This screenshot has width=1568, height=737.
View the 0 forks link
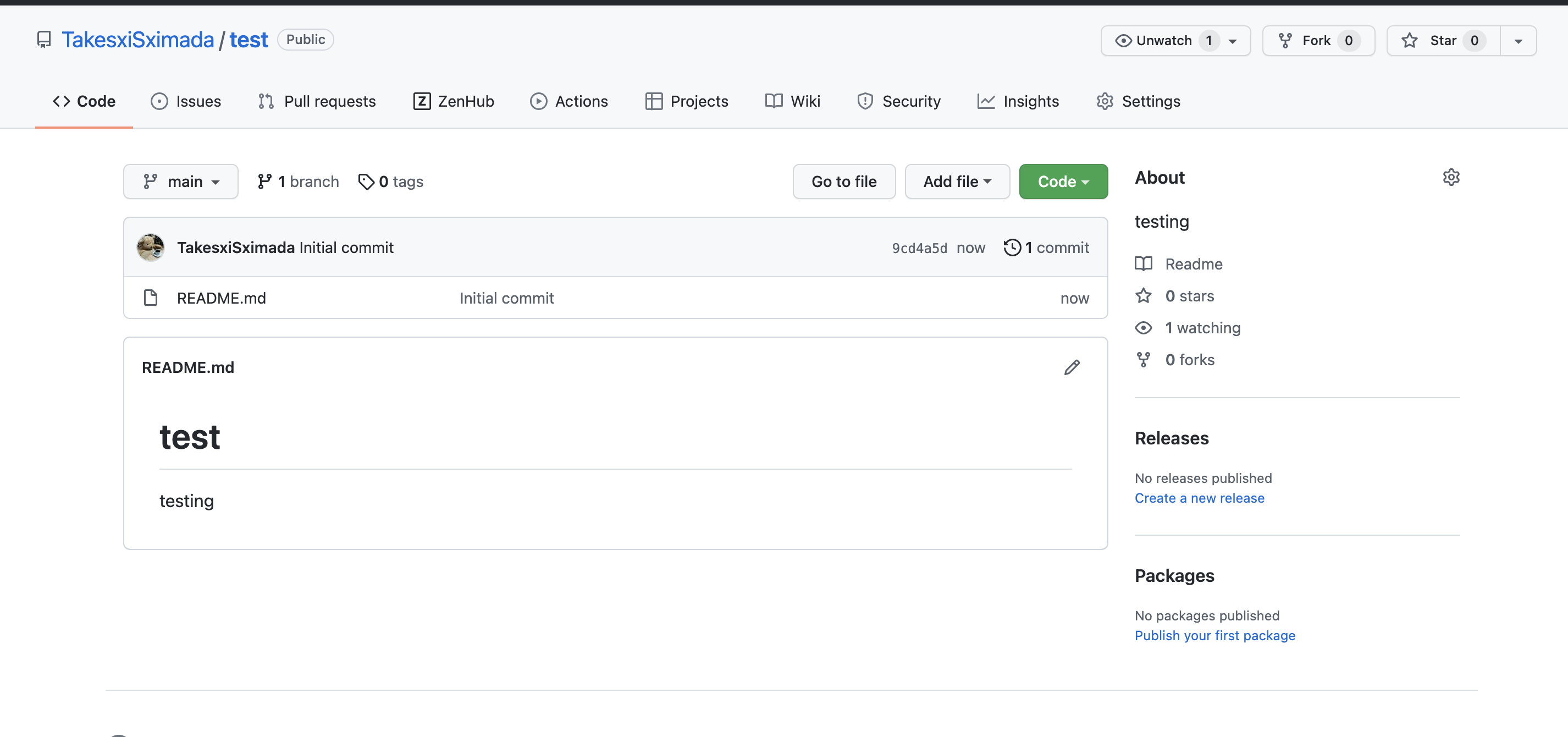point(1189,359)
